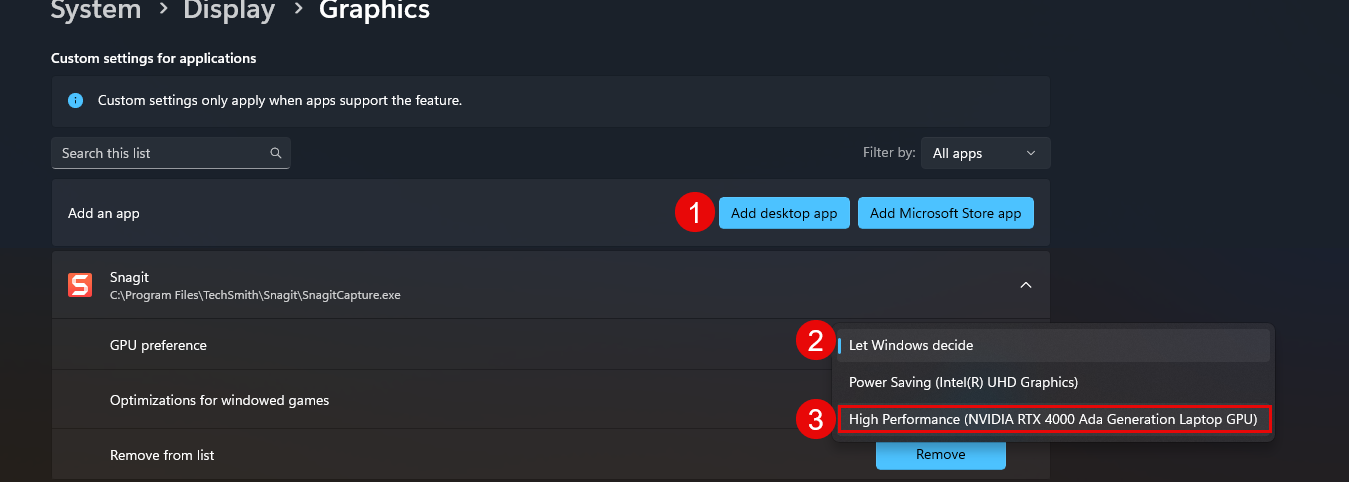Click the GPU preference row label

158,345
